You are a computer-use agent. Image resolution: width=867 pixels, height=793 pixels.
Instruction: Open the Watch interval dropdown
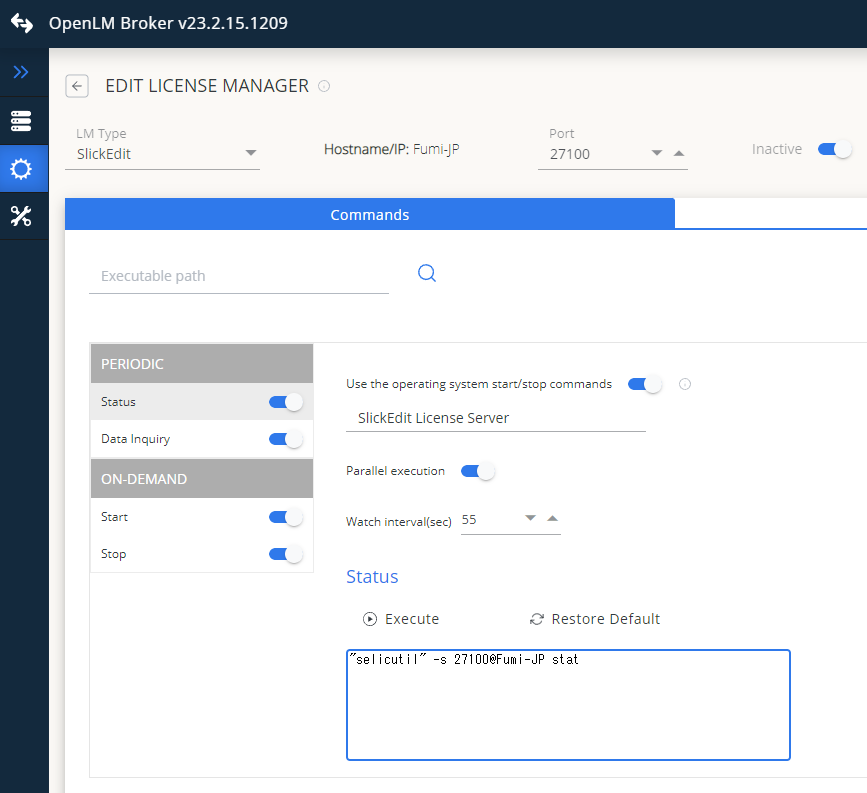pos(531,519)
